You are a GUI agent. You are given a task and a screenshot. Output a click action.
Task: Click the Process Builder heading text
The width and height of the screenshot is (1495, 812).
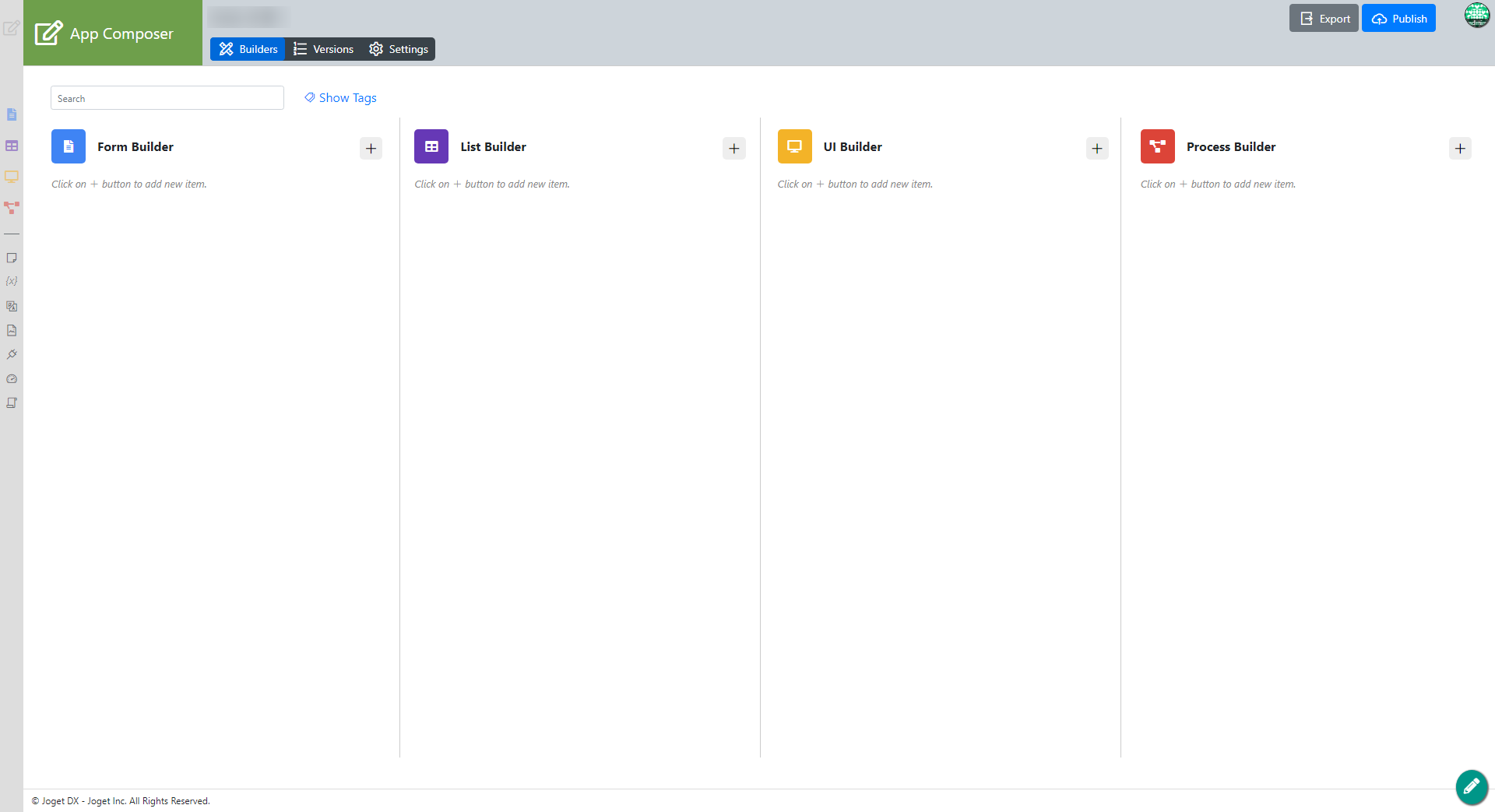1231,146
